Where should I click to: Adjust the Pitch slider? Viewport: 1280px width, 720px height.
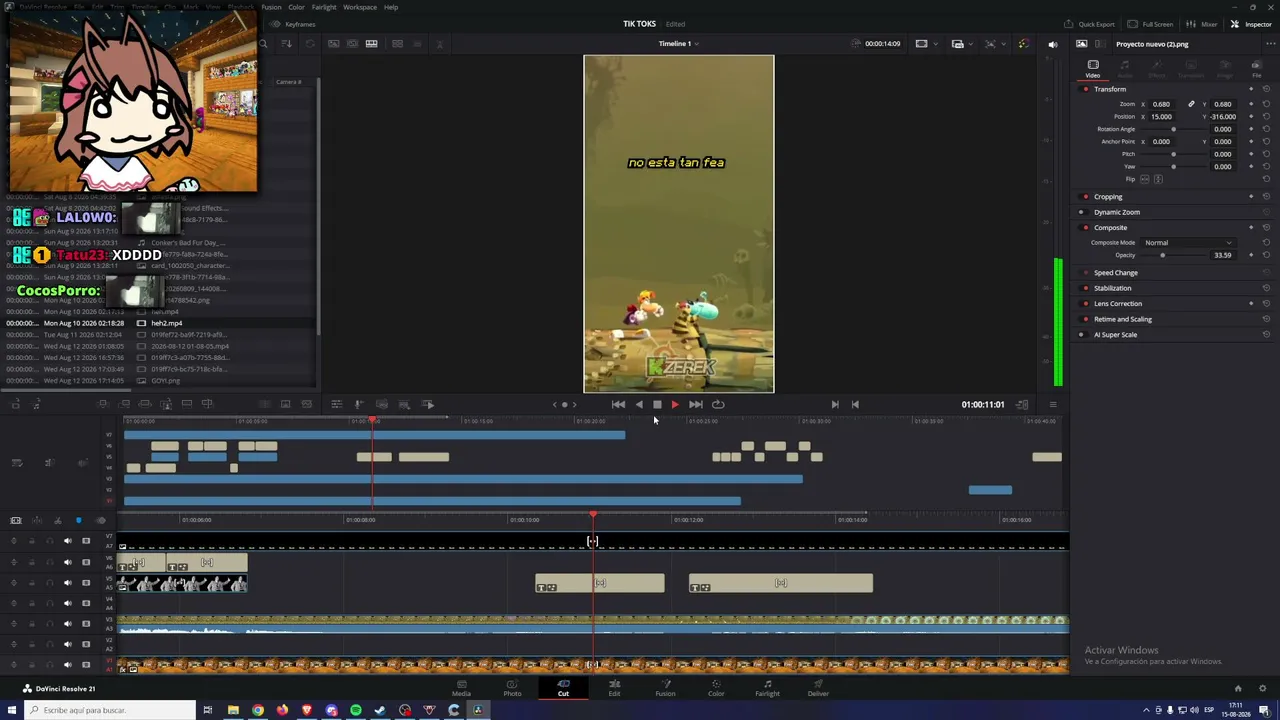click(x=1172, y=154)
